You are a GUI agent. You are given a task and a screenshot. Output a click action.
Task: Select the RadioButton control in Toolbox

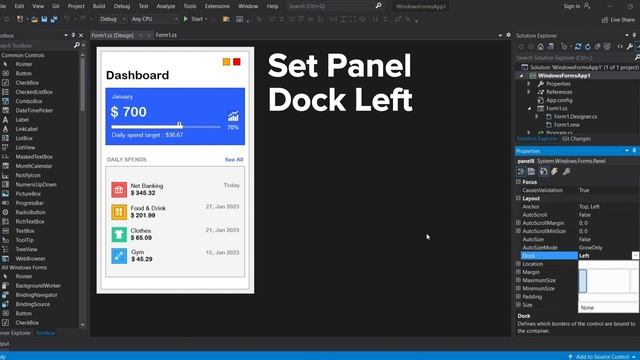point(30,212)
